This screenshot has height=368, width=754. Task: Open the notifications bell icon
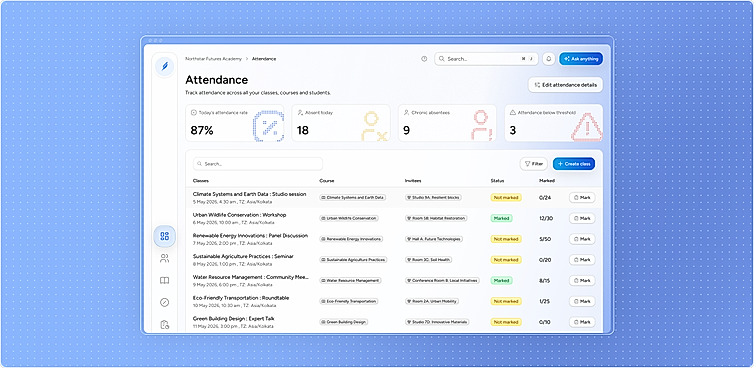click(x=549, y=59)
